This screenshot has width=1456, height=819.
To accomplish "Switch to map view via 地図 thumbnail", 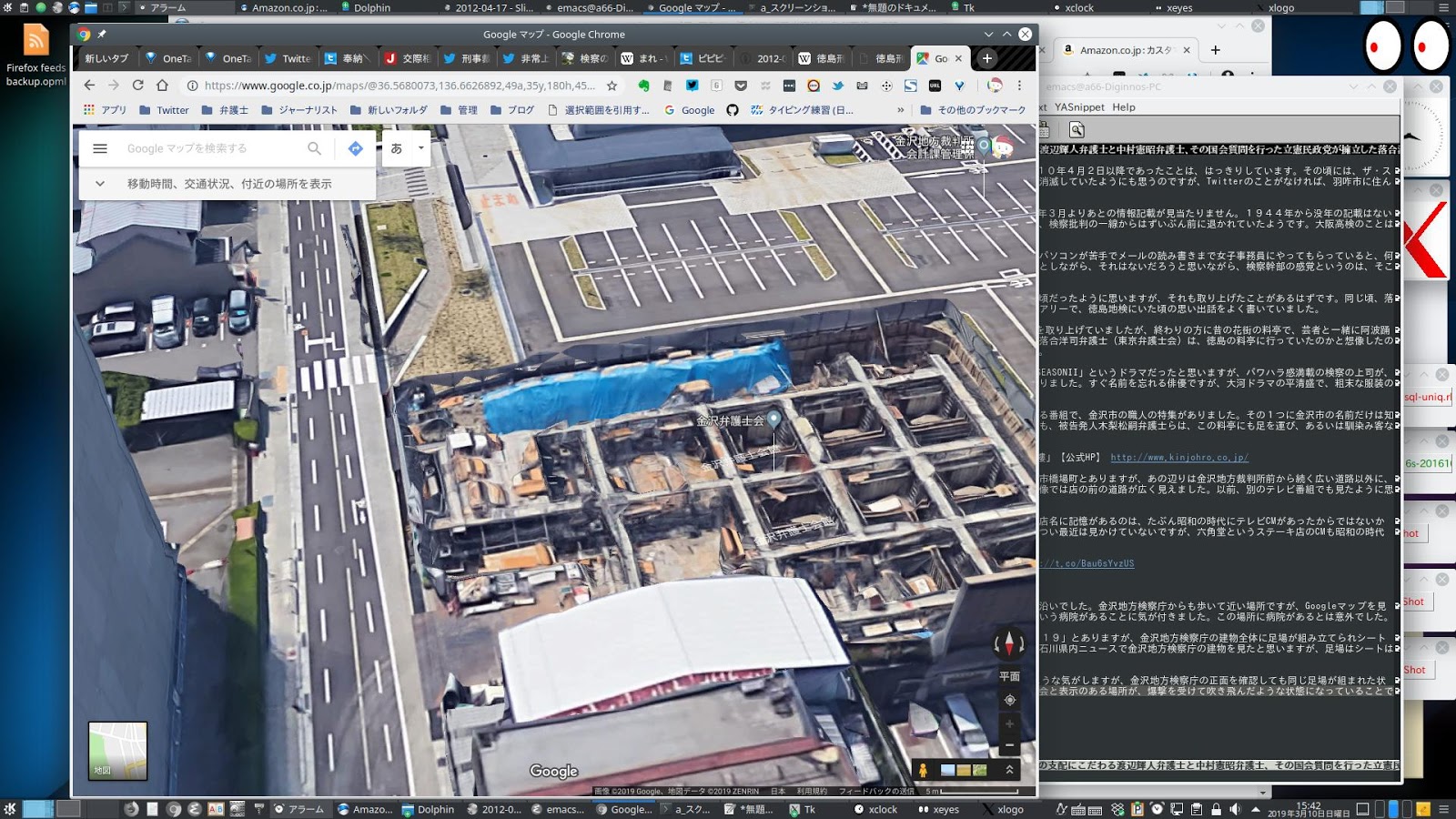I will coord(117,751).
